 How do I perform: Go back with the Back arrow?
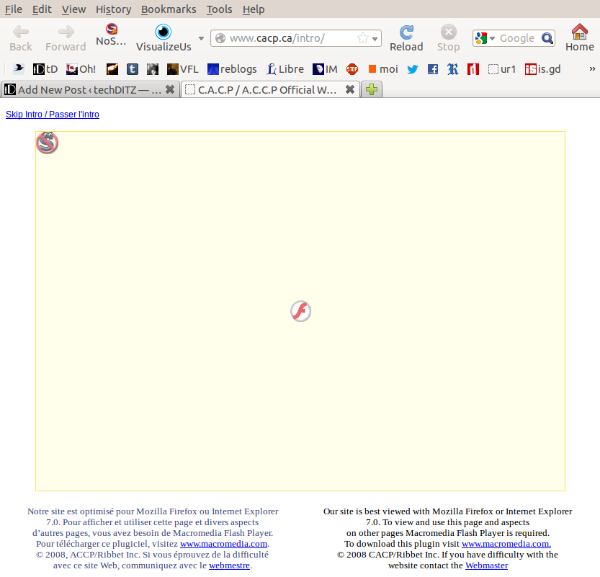(x=21, y=38)
